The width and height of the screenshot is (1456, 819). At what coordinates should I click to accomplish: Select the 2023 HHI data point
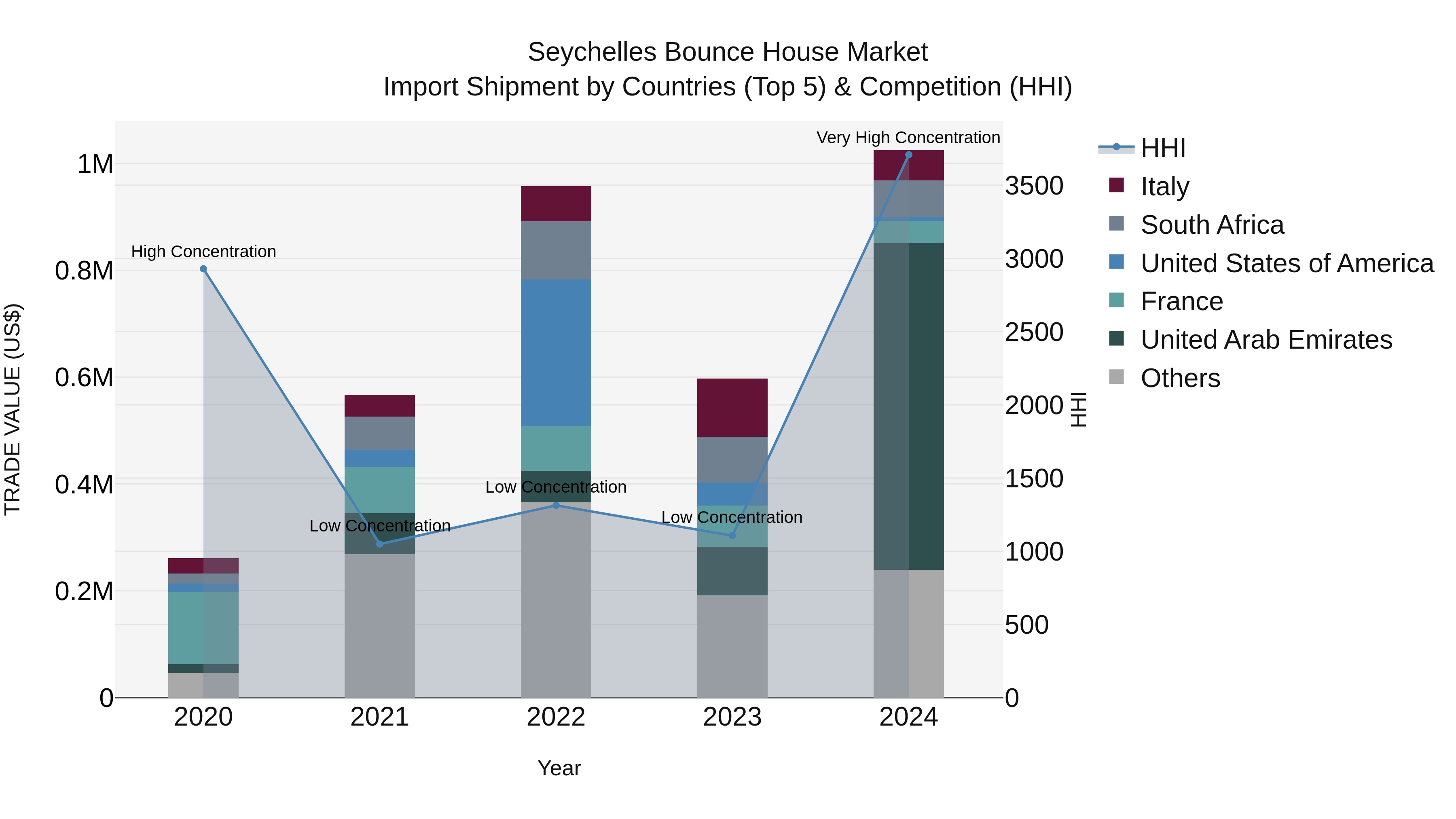[x=732, y=536]
